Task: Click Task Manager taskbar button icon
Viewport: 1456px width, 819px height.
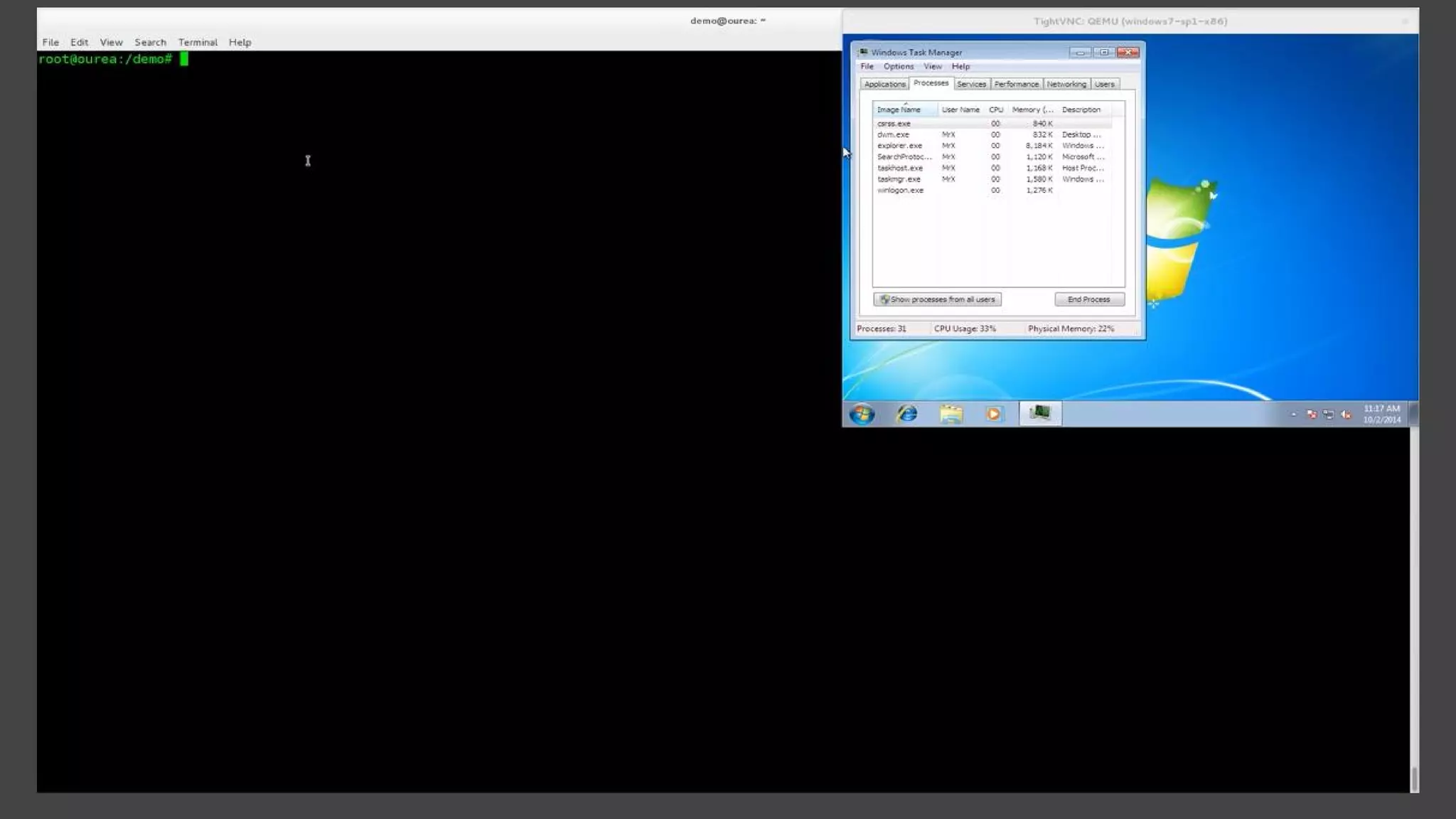Action: point(1039,413)
